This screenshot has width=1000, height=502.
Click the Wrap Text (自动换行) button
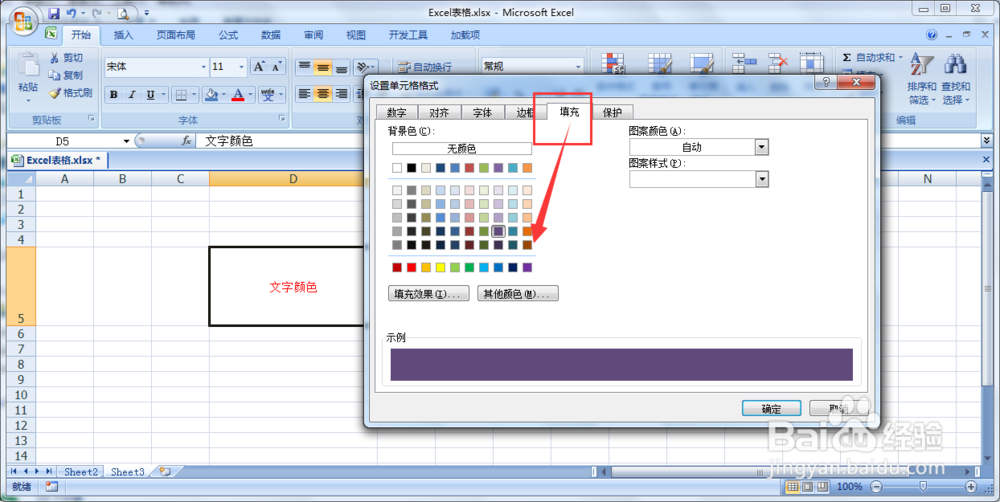tap(425, 66)
